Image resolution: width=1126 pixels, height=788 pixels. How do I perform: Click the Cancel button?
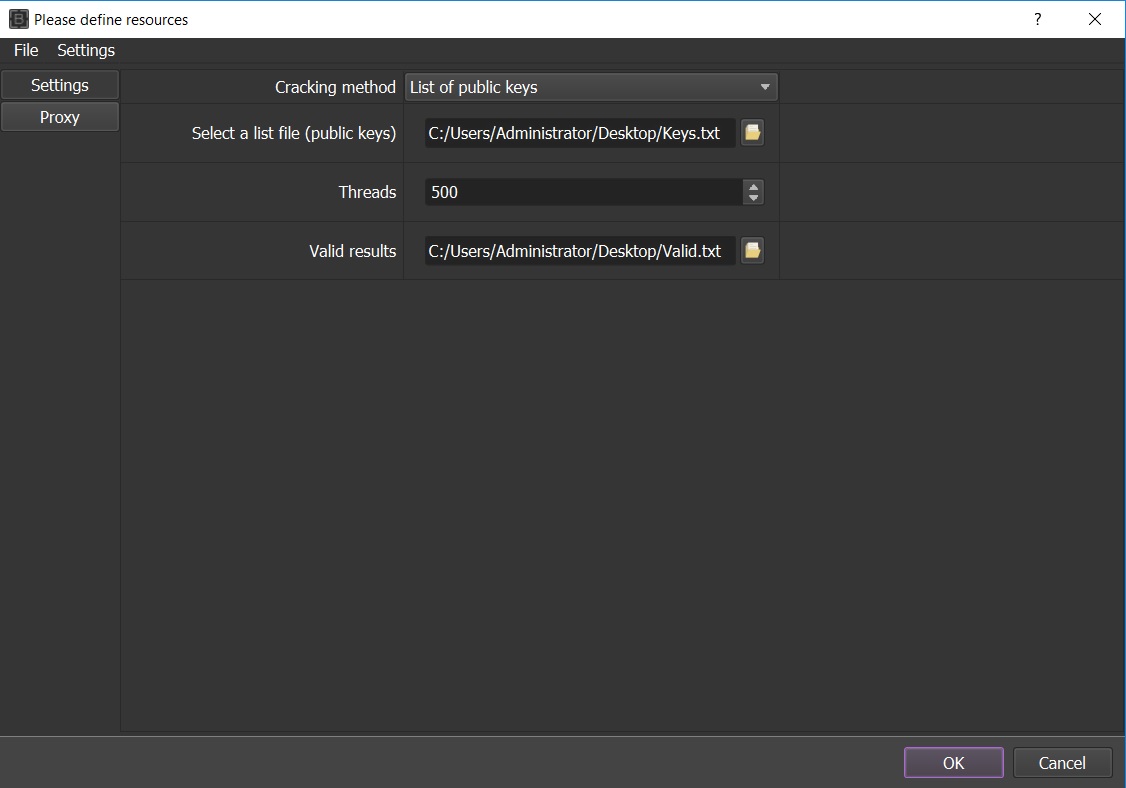pyautogui.click(x=1062, y=763)
